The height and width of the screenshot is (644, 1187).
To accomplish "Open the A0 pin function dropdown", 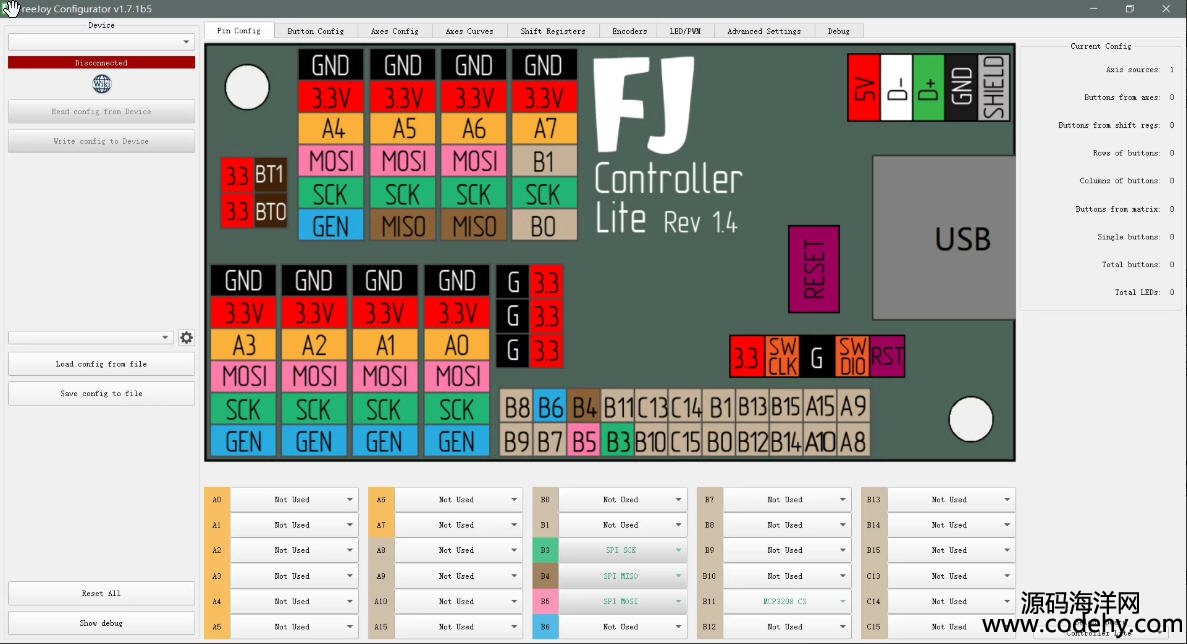I will pyautogui.click(x=293, y=499).
